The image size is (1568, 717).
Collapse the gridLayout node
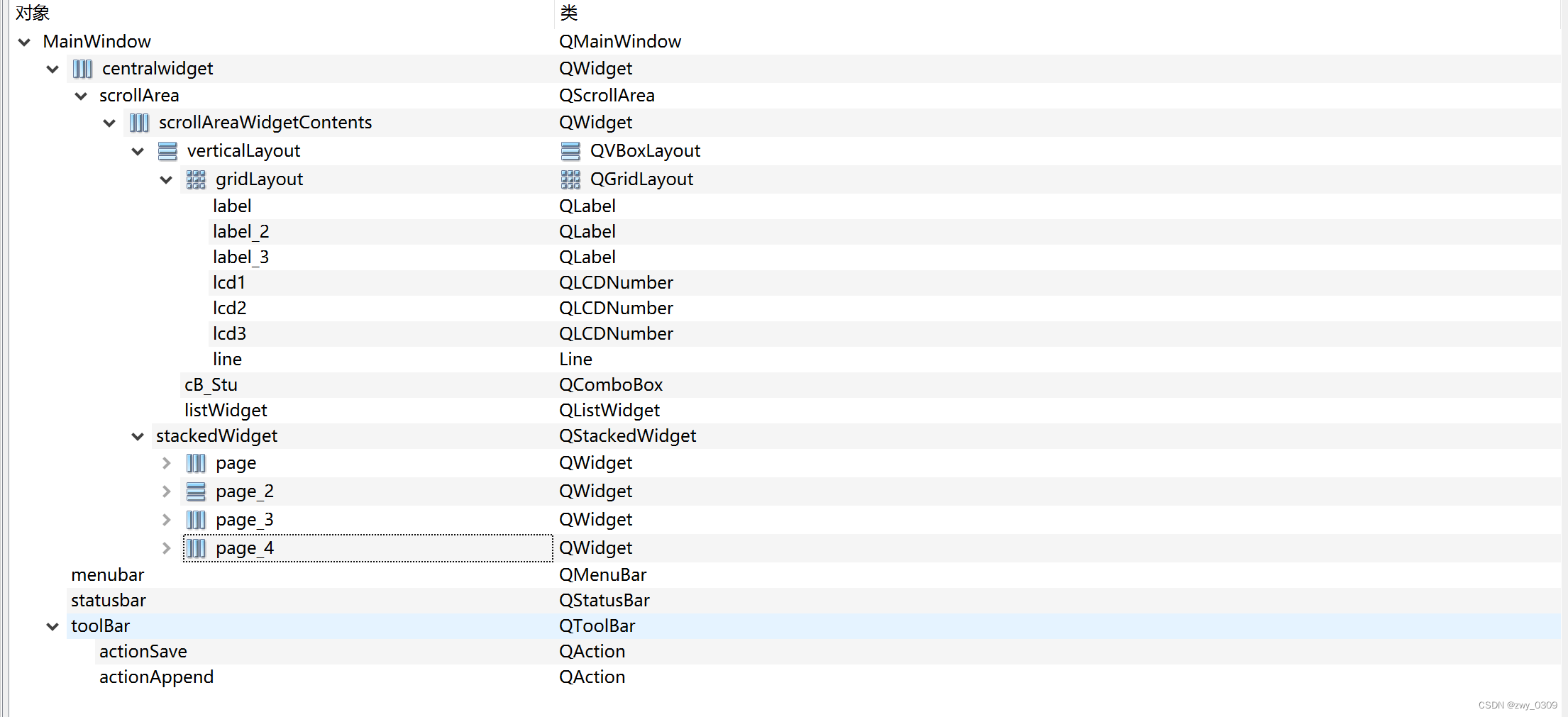pos(166,179)
